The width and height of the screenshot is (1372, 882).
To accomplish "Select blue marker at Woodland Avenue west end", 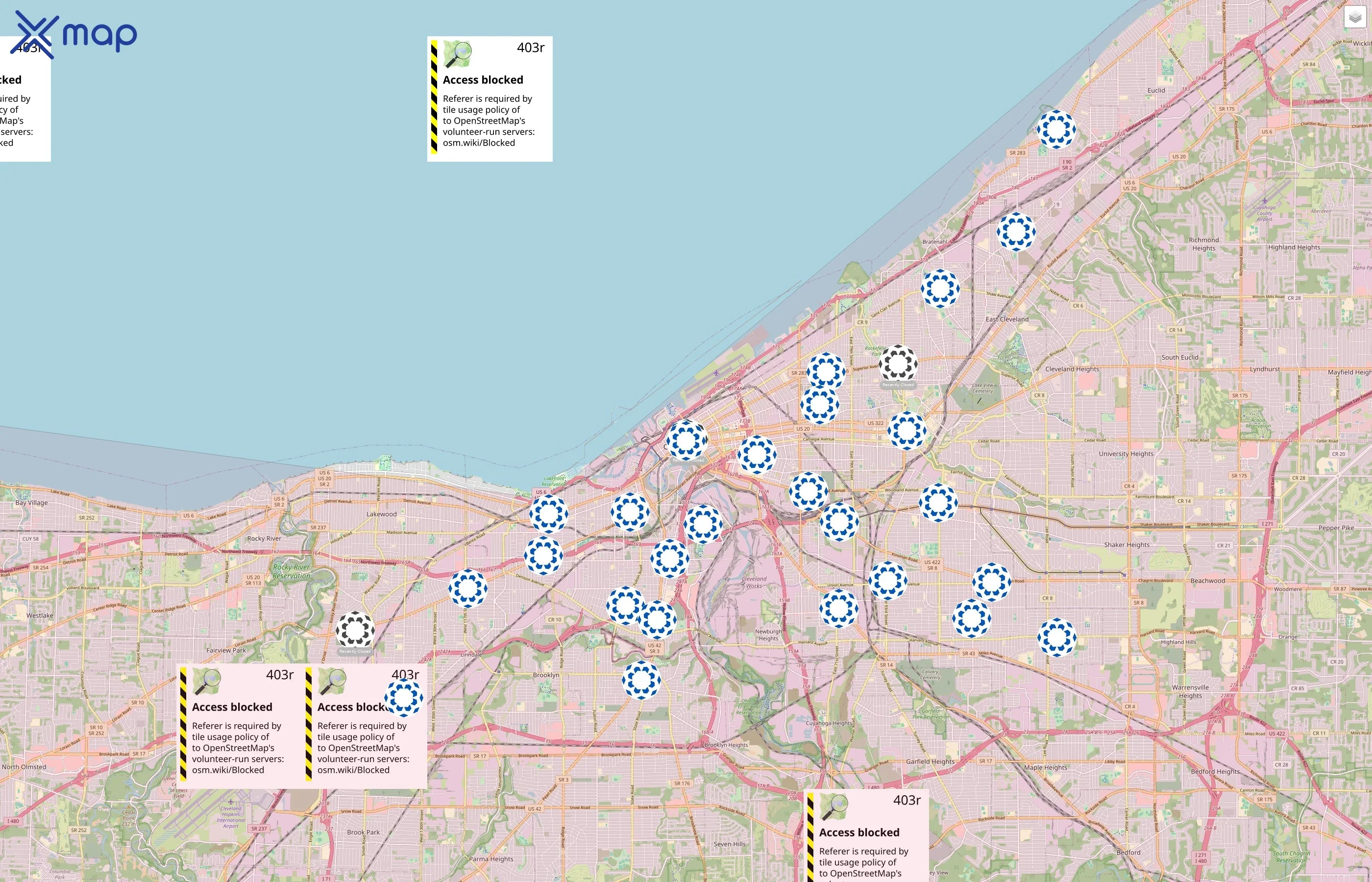I will 808,491.
